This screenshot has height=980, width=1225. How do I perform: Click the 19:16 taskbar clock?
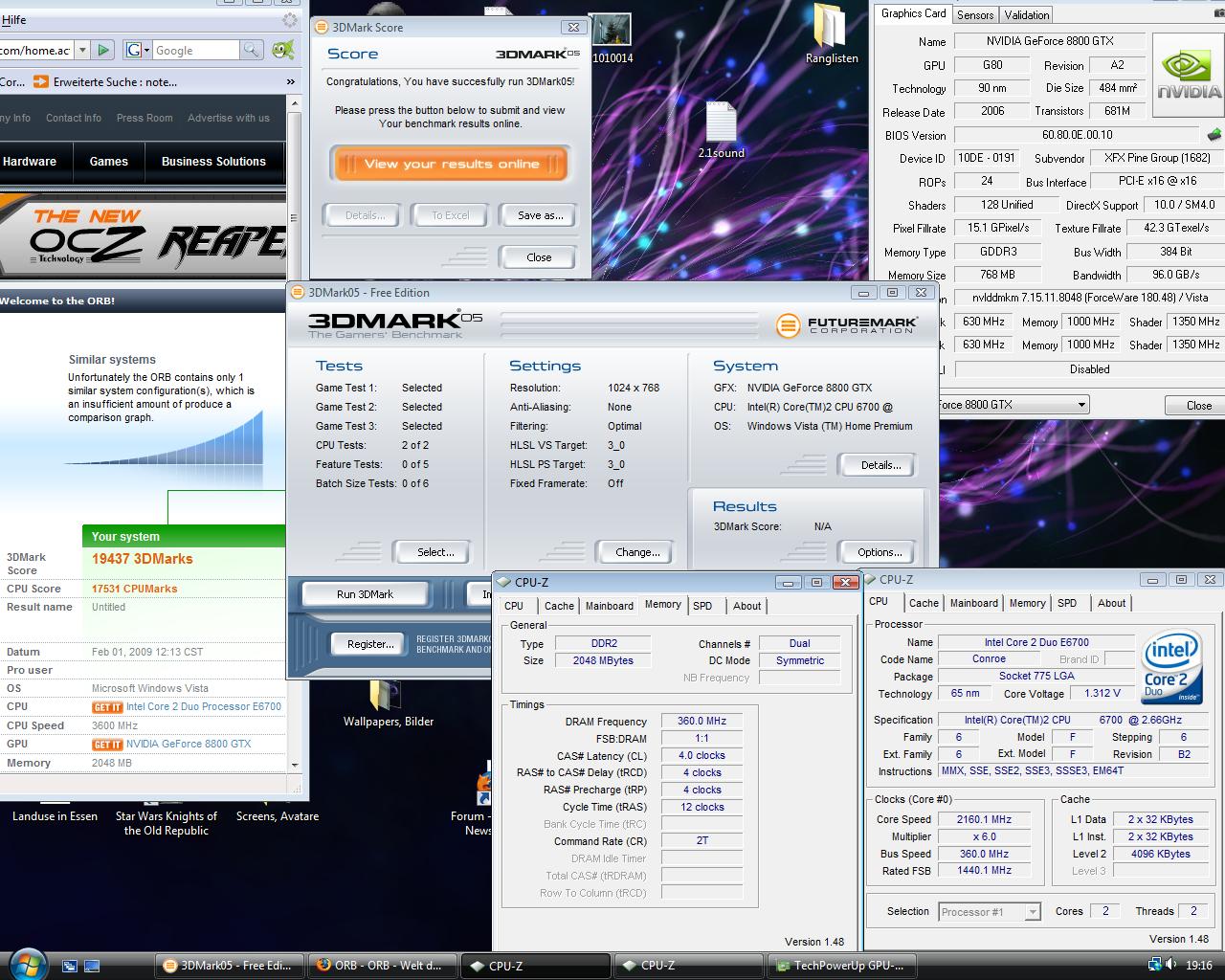[x=1198, y=966]
